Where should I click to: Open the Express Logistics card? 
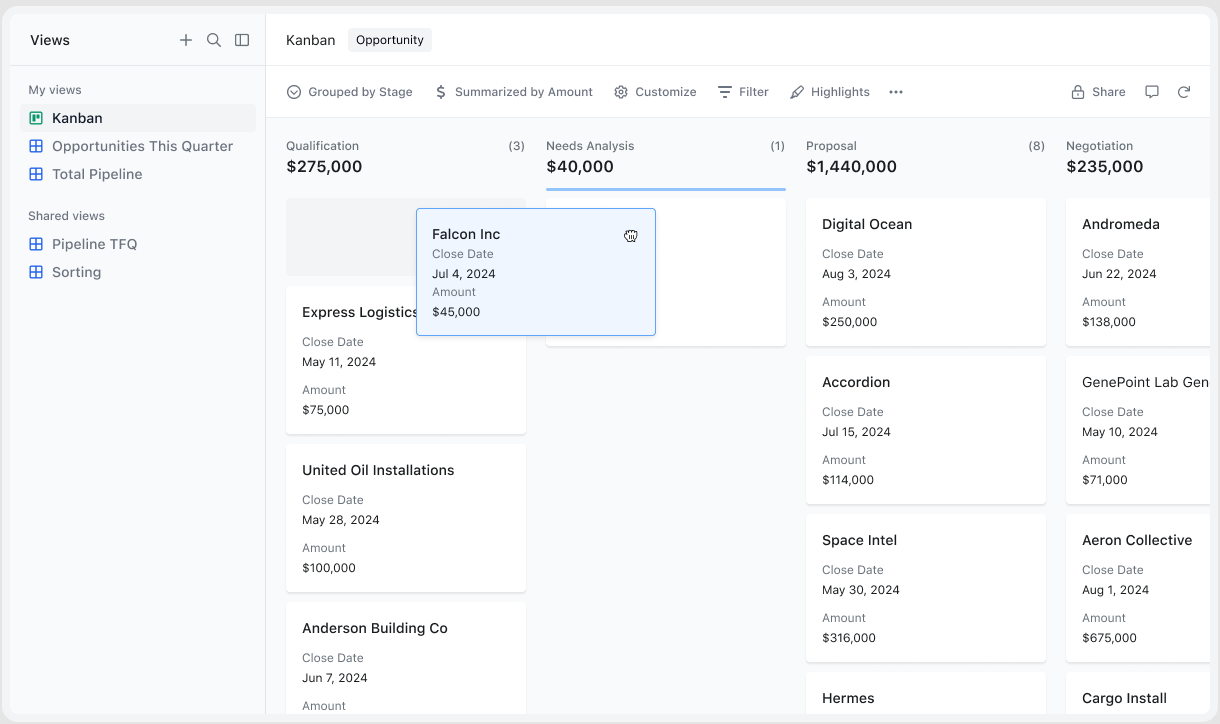406,360
